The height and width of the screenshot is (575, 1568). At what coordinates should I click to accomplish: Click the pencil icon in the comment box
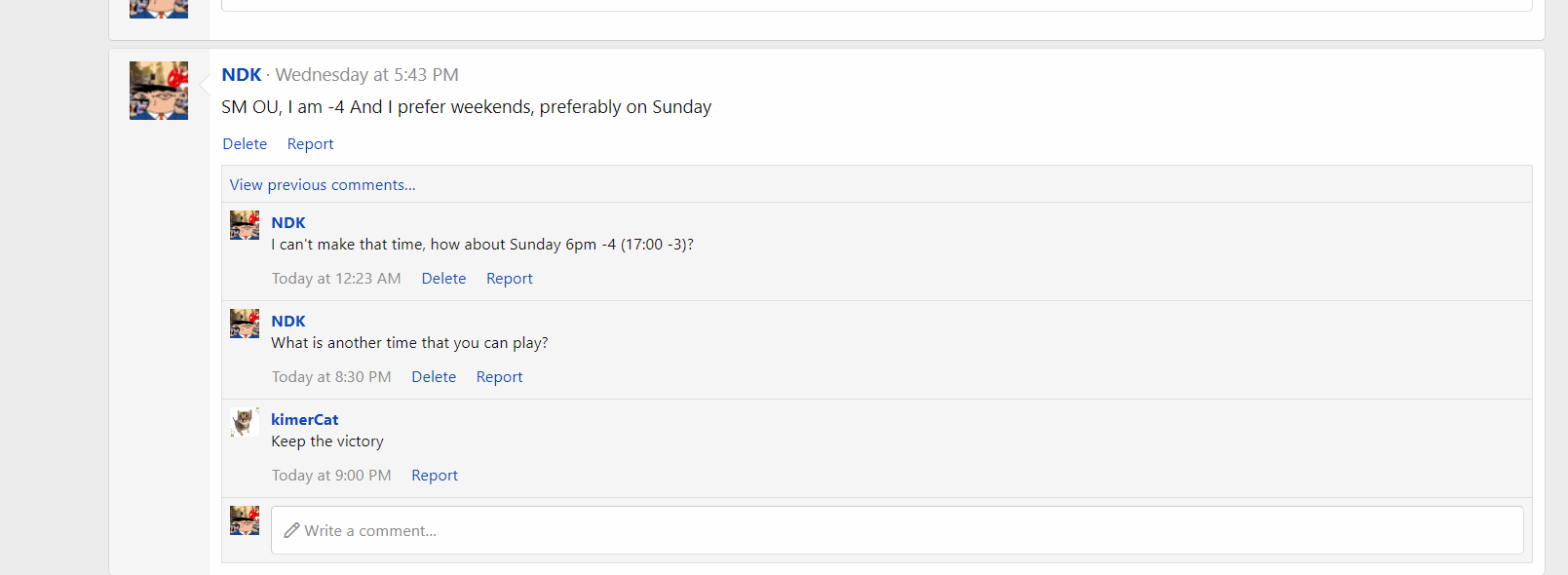(291, 531)
